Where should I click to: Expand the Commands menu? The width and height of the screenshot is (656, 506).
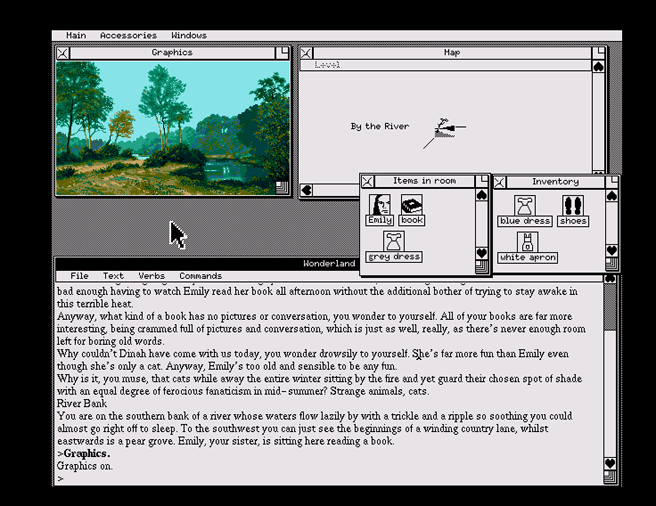tap(200, 276)
